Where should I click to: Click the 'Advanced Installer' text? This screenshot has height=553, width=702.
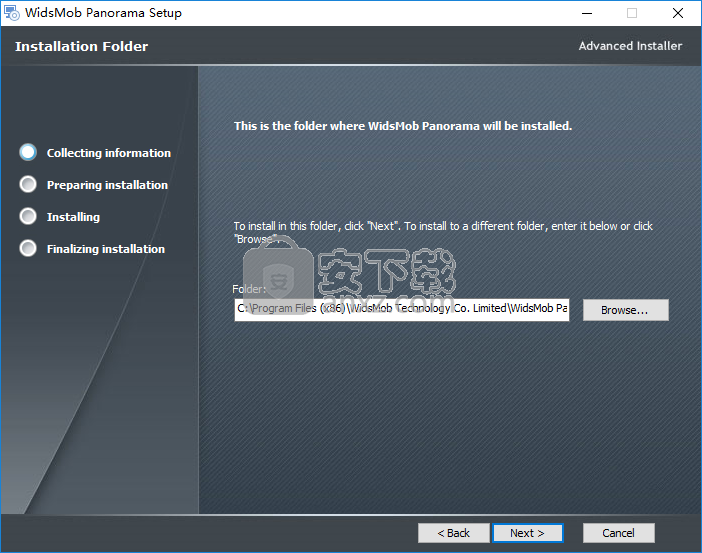point(630,46)
